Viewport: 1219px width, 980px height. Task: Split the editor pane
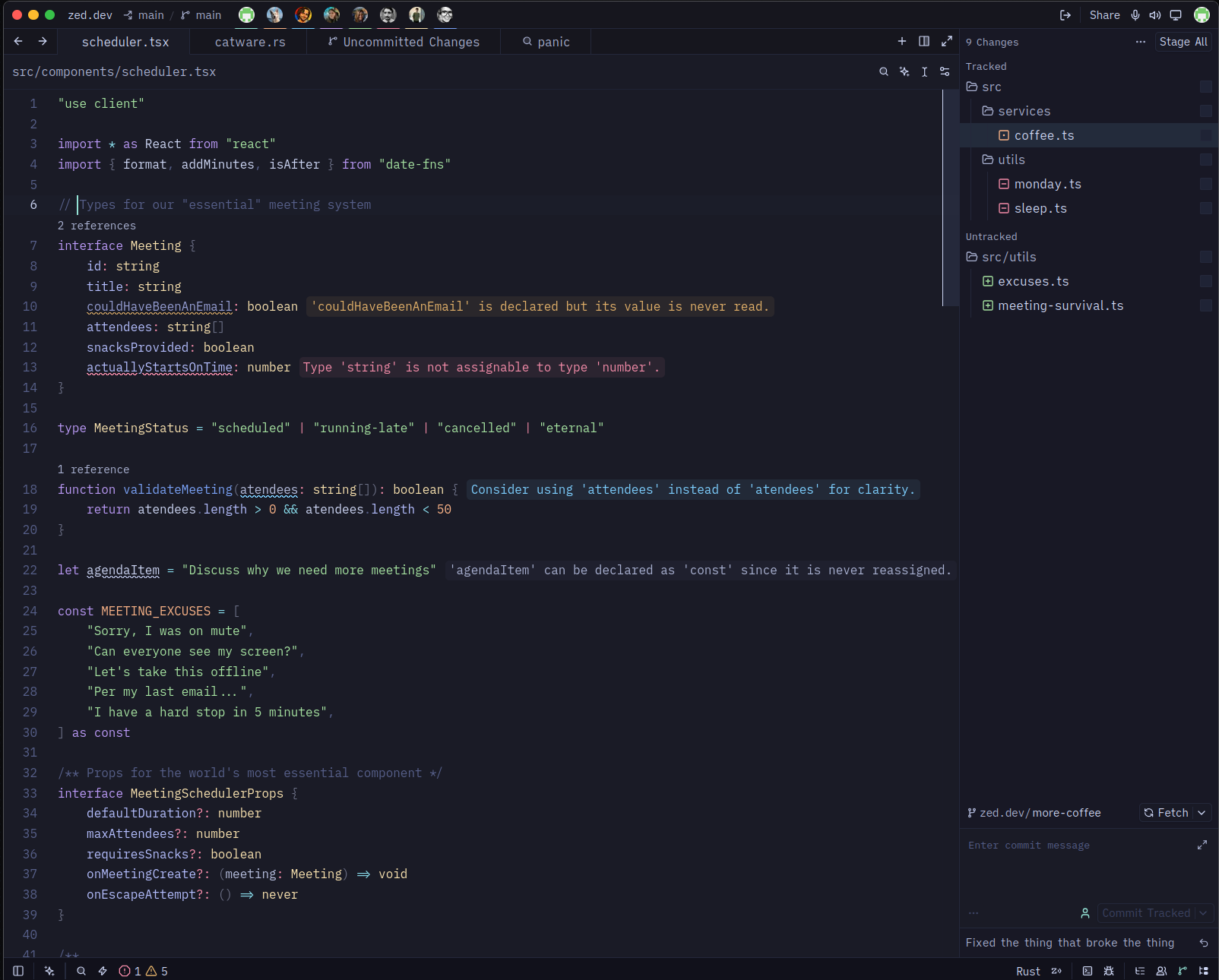click(924, 41)
